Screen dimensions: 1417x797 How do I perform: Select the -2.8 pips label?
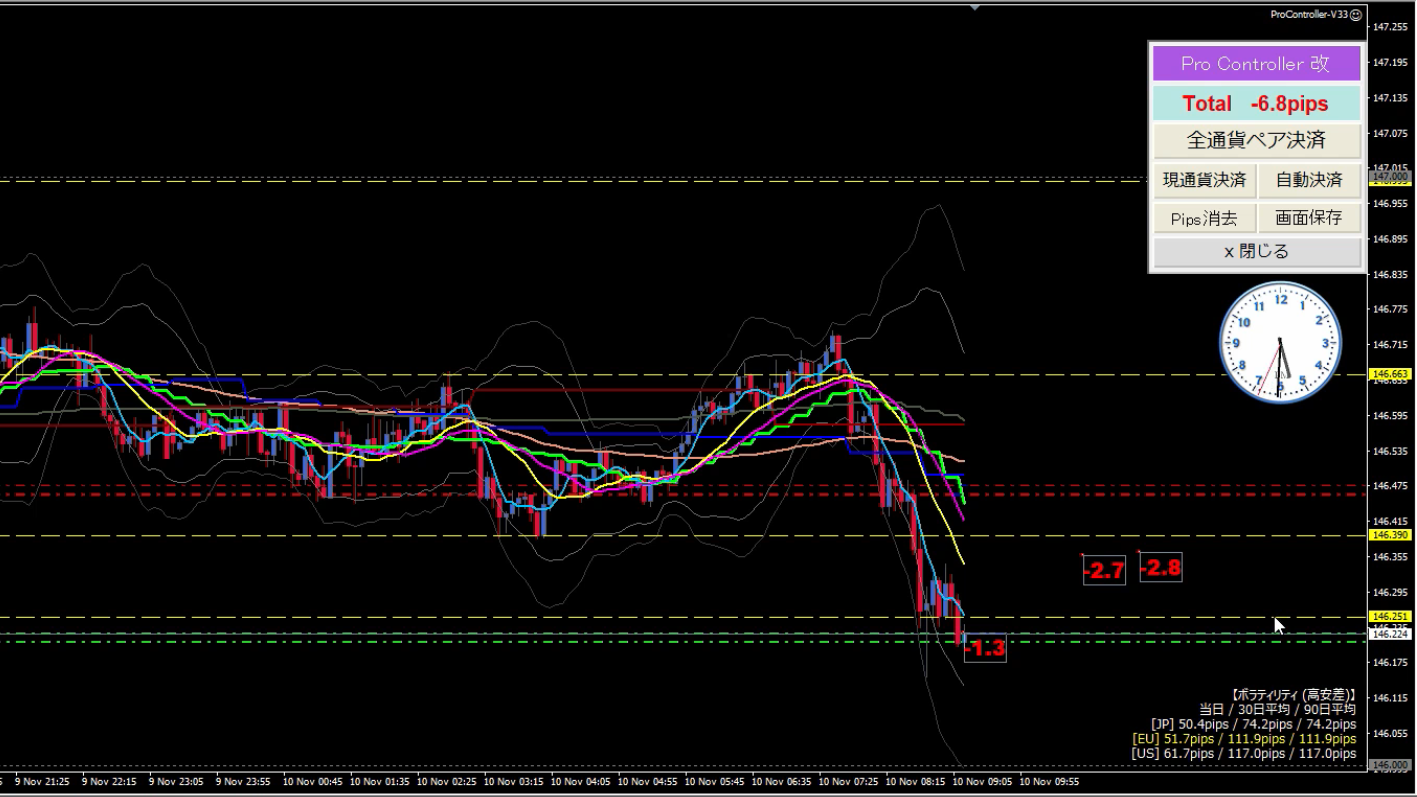[1161, 568]
